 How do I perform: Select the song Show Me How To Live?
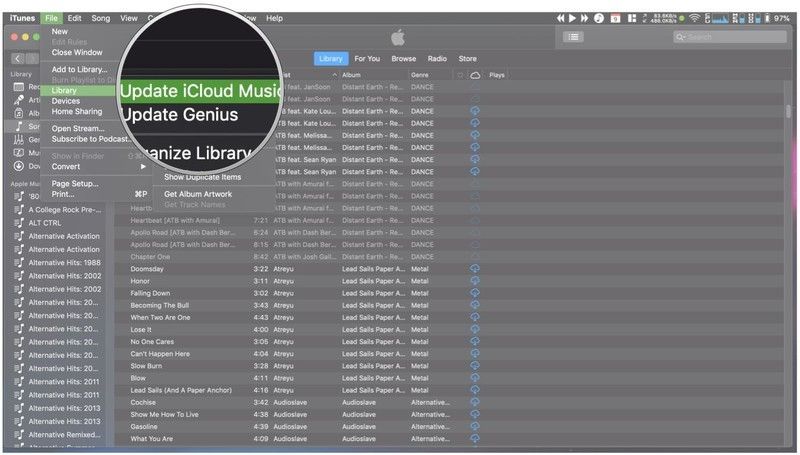(164, 414)
